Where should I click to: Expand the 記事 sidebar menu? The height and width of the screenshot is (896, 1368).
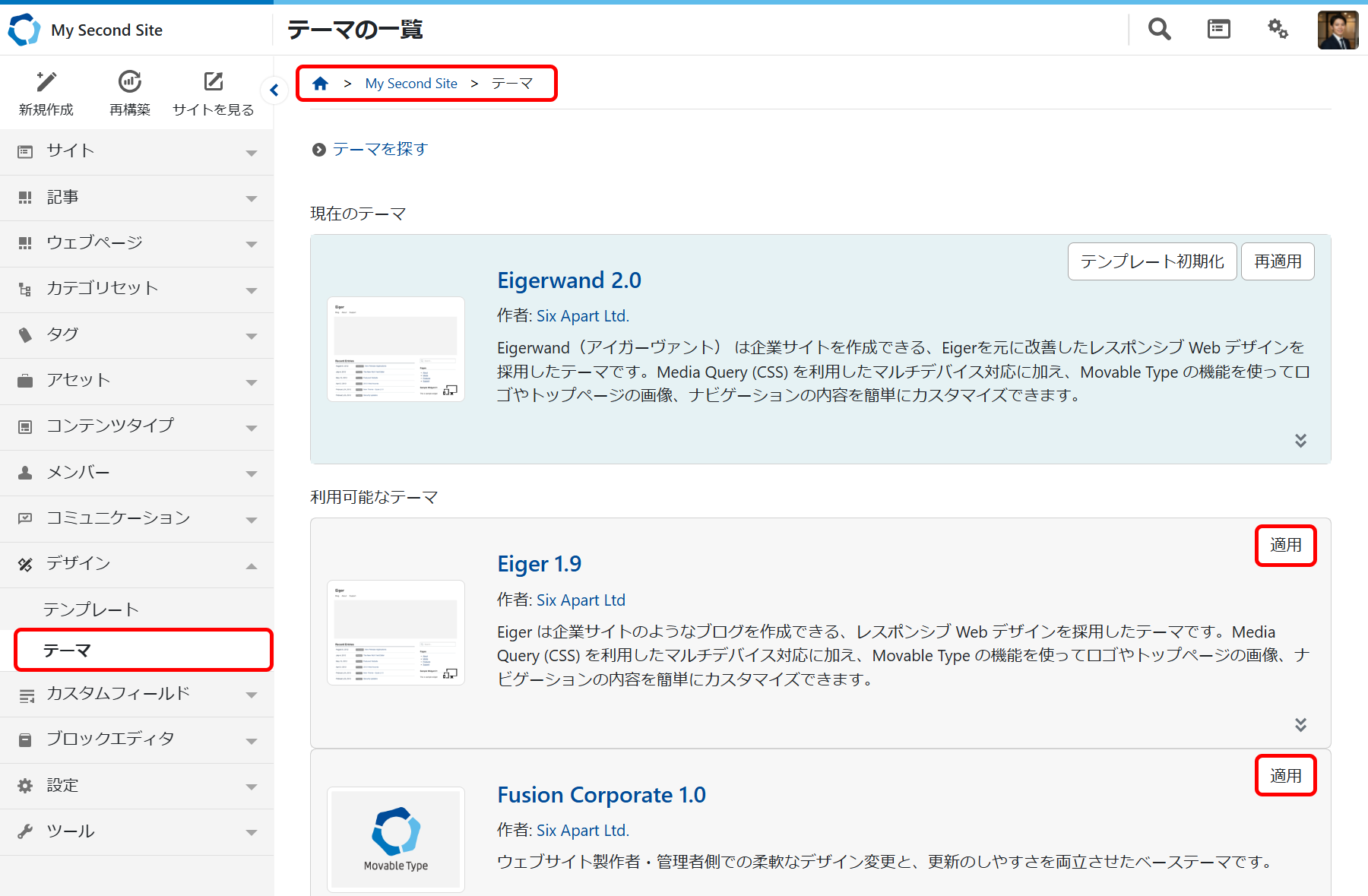click(x=137, y=198)
